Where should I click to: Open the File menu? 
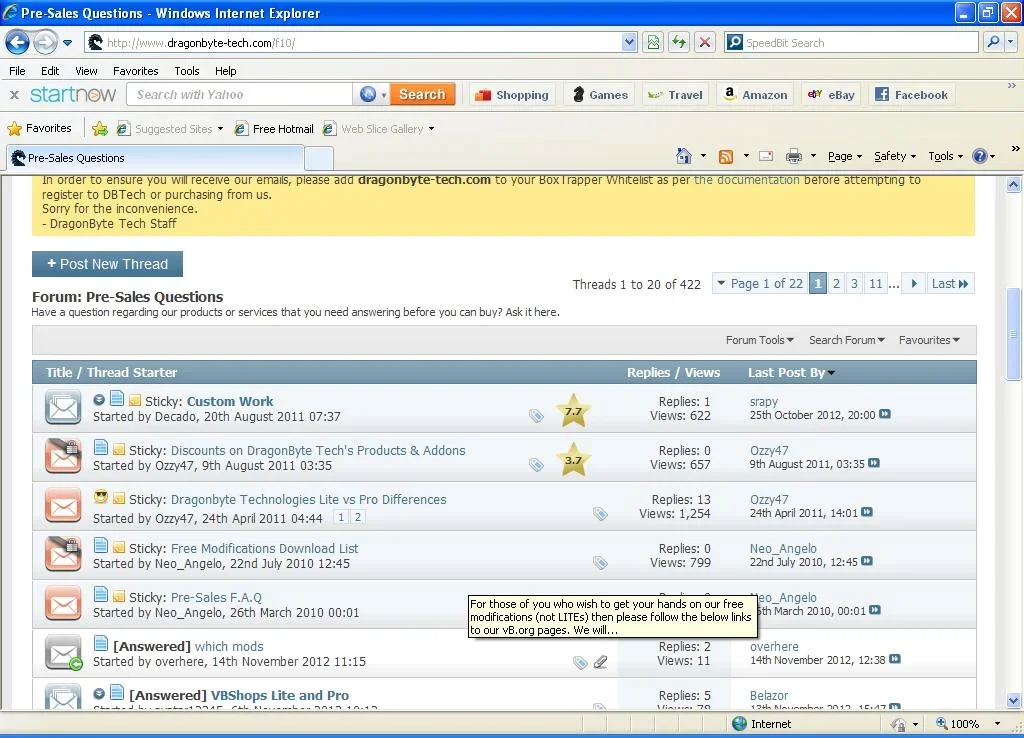[18, 71]
